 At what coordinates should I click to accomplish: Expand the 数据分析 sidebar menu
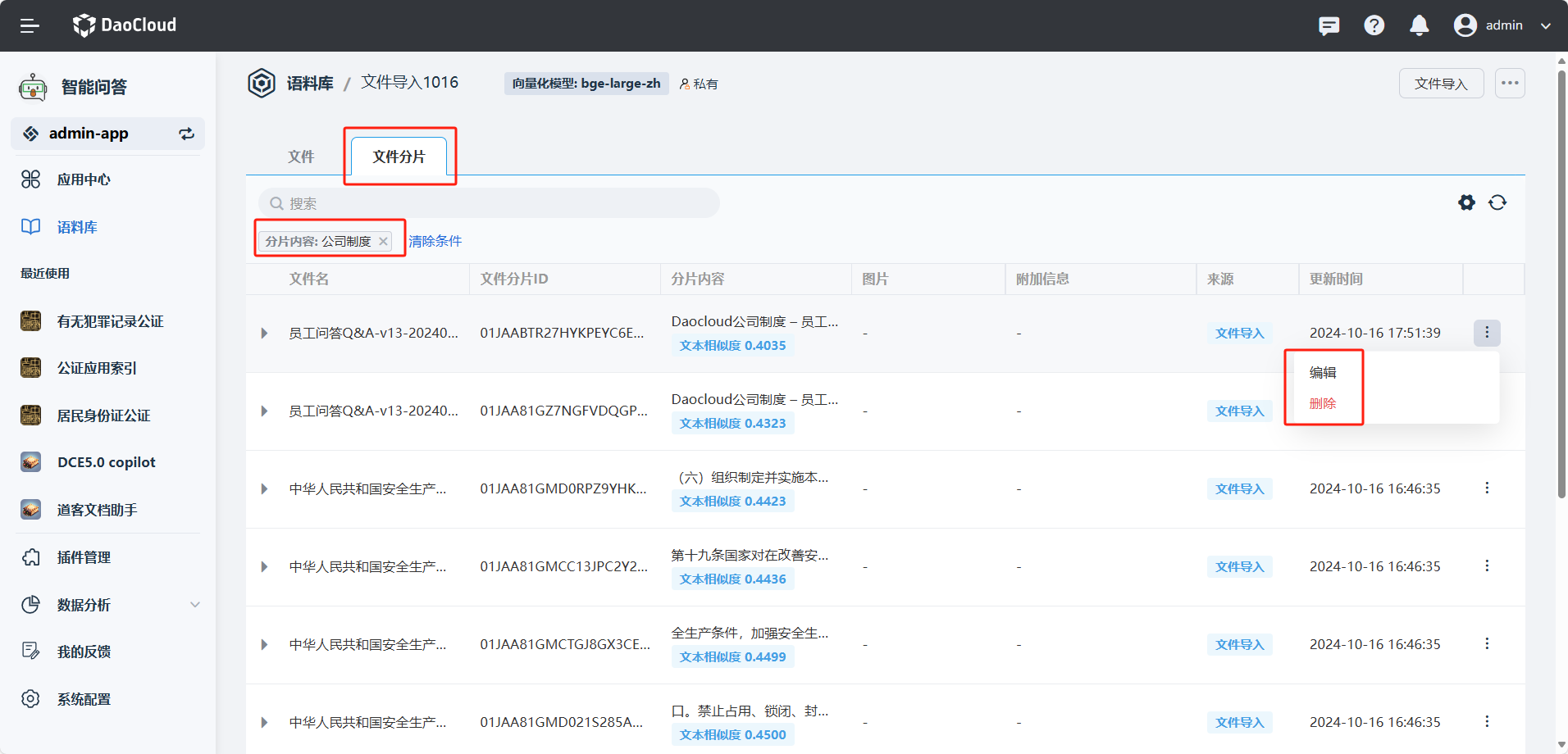point(194,605)
